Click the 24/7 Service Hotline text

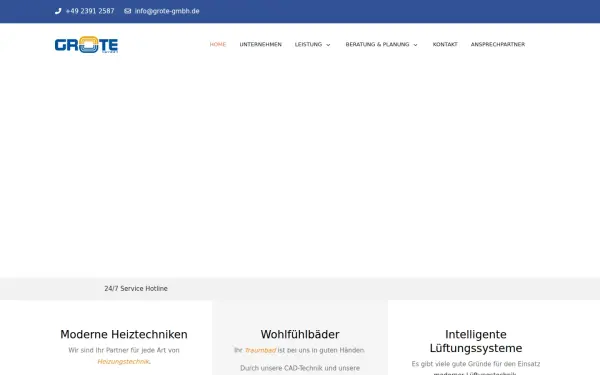point(136,289)
